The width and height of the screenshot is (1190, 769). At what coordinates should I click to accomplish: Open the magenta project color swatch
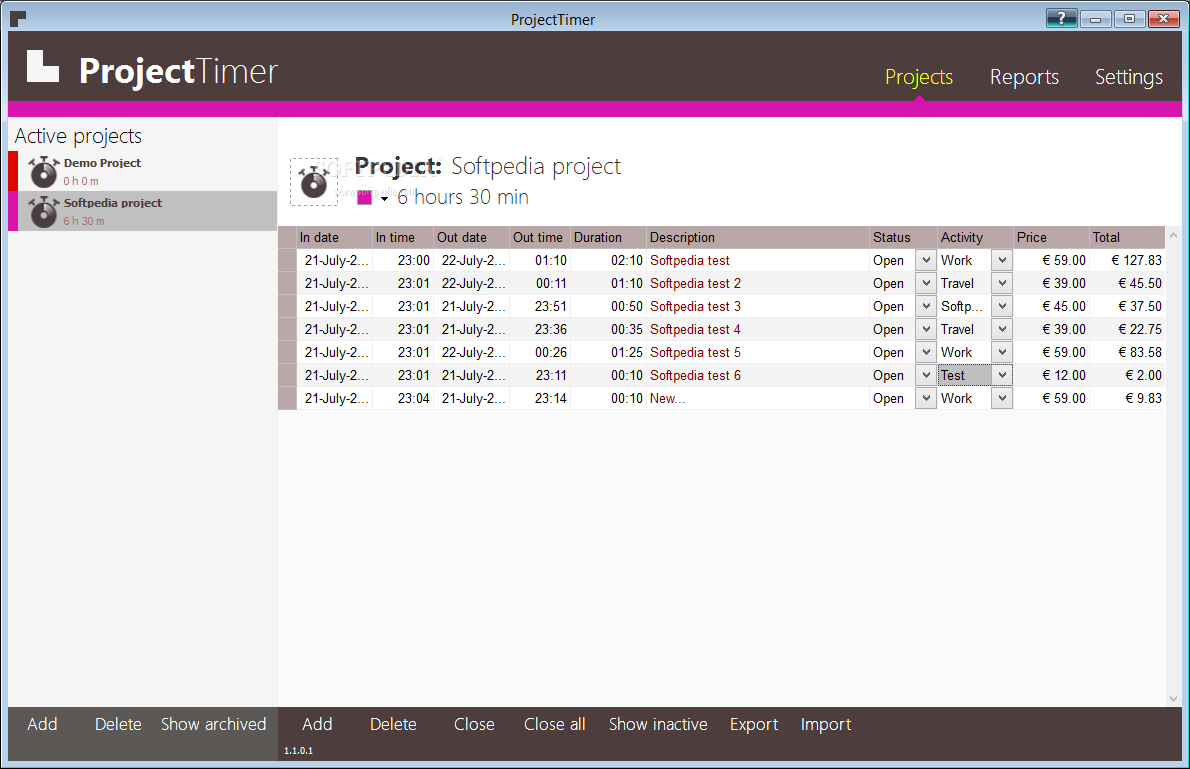(x=364, y=197)
